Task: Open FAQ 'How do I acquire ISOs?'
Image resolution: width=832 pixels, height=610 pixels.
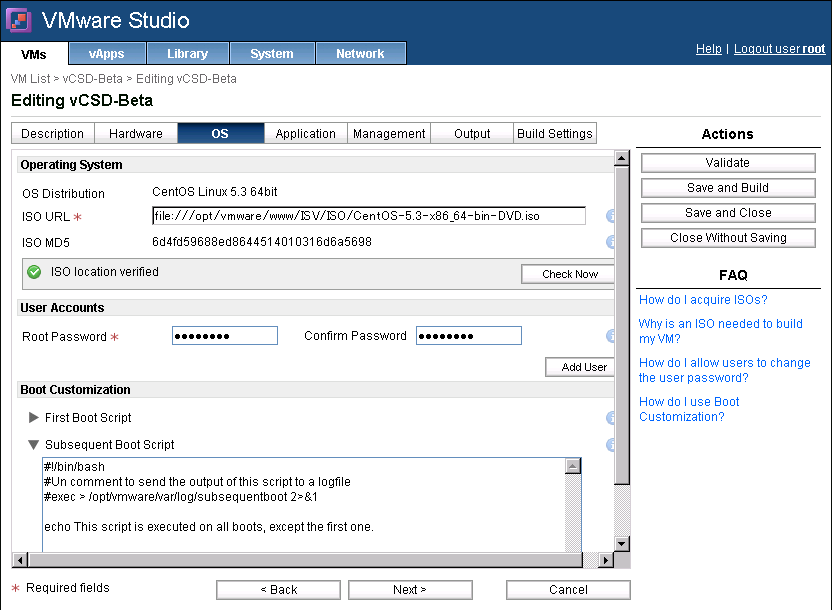Action: (x=703, y=300)
